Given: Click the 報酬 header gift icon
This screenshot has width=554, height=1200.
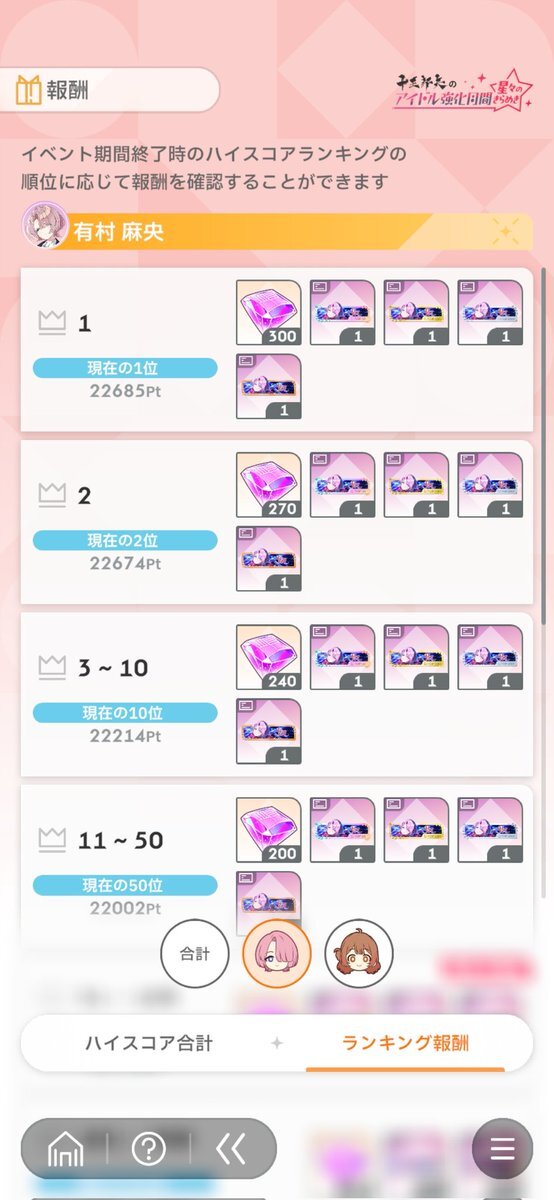Looking at the screenshot, I should pos(27,90).
